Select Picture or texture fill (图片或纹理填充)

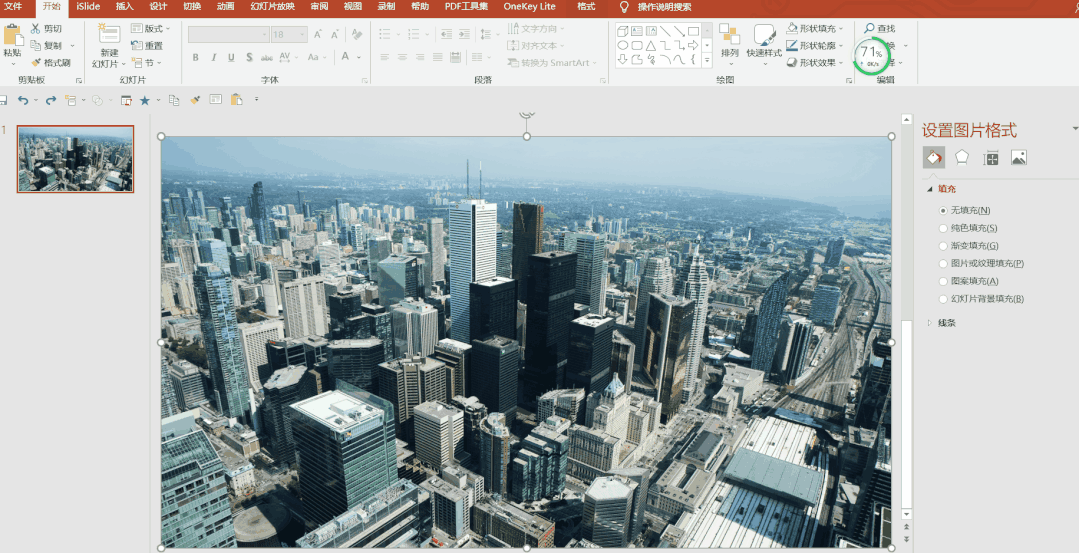point(943,263)
